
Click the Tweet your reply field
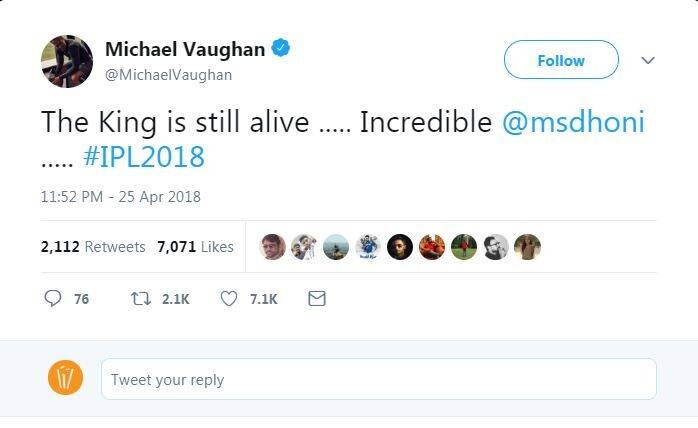pyautogui.click(x=378, y=379)
